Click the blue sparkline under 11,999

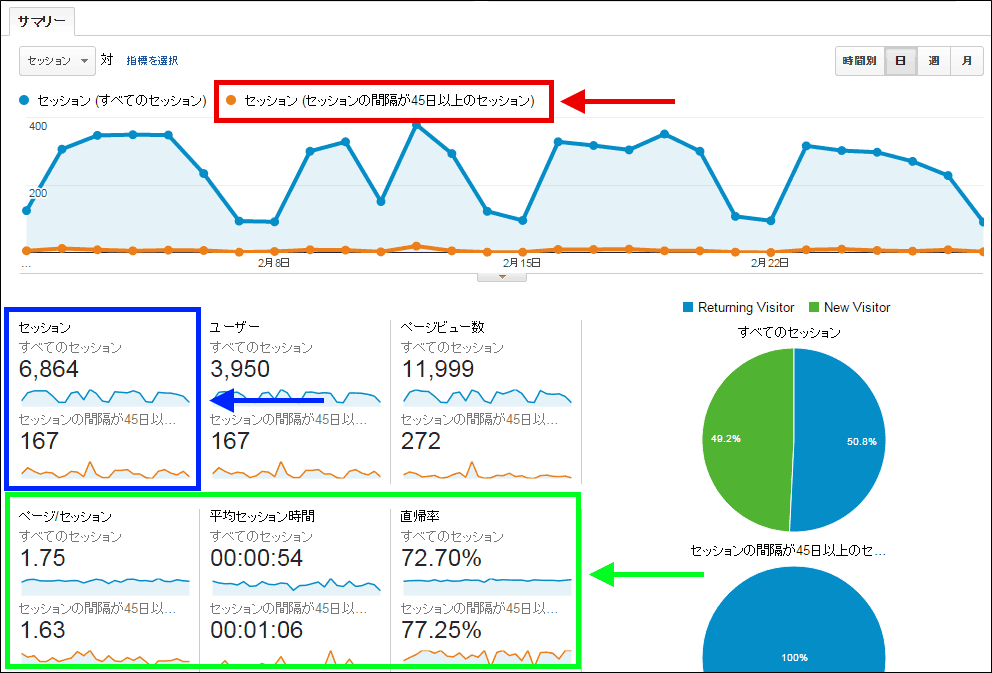(x=487, y=397)
